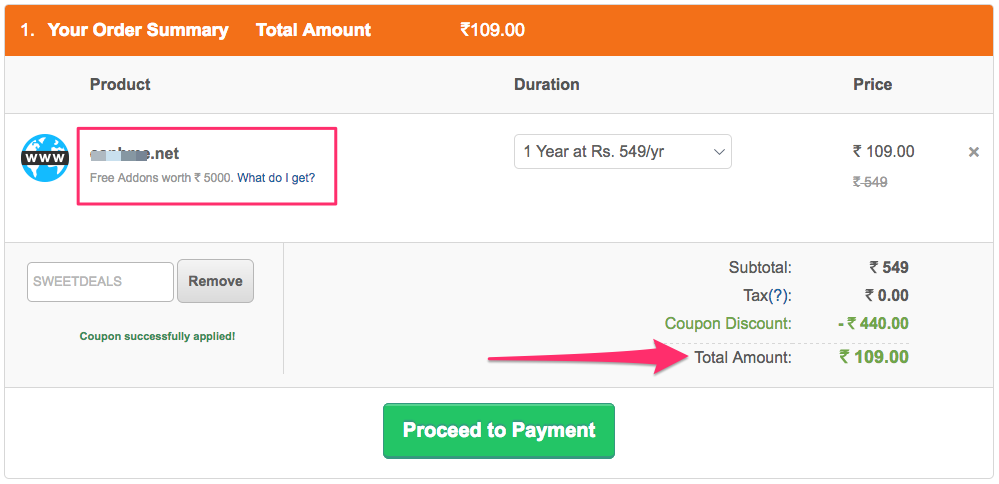The height and width of the screenshot is (484, 999).
Task: Click the Product column heading
Action: pos(120,85)
